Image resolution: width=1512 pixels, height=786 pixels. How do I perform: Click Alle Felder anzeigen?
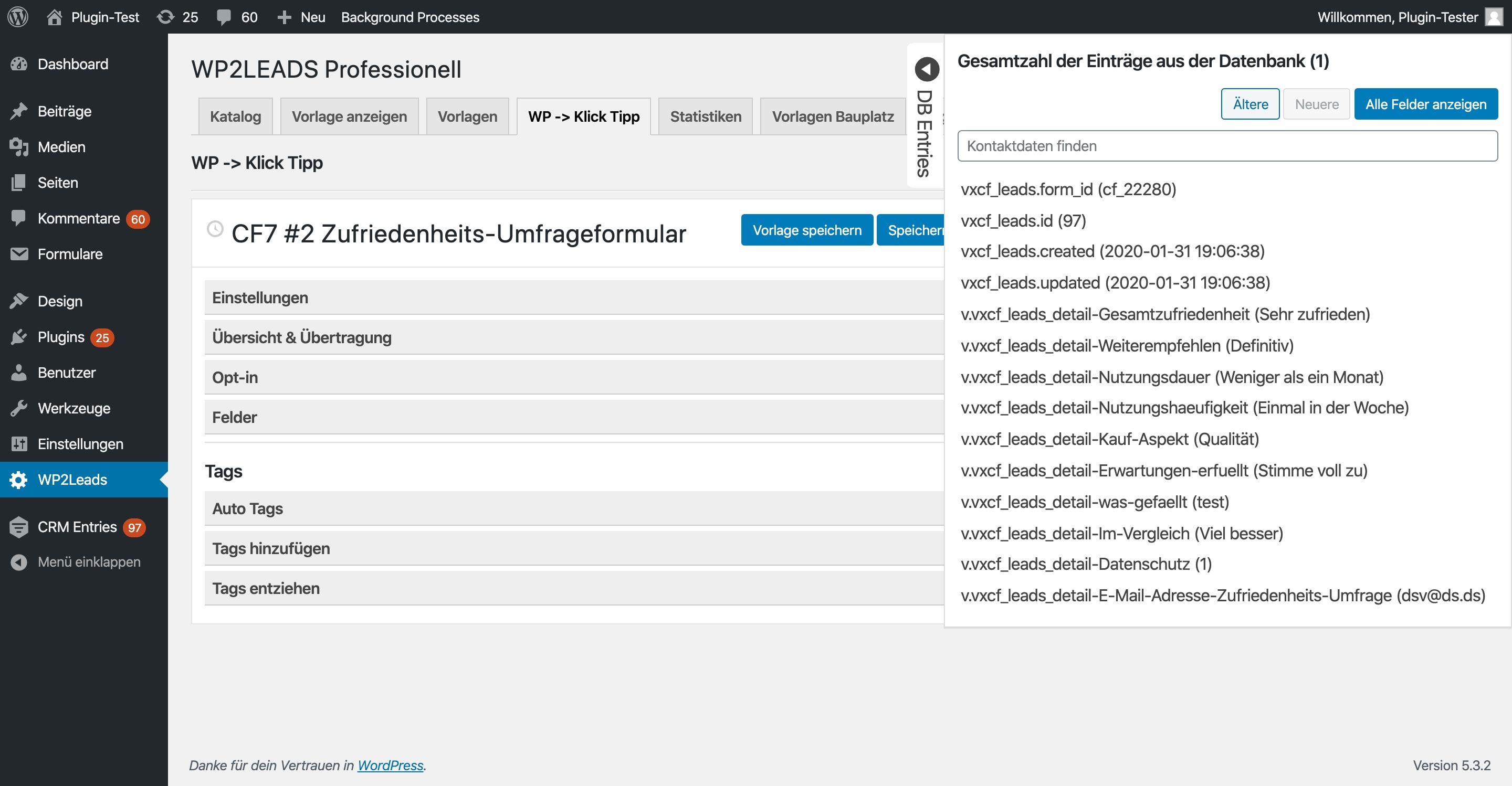[1426, 104]
